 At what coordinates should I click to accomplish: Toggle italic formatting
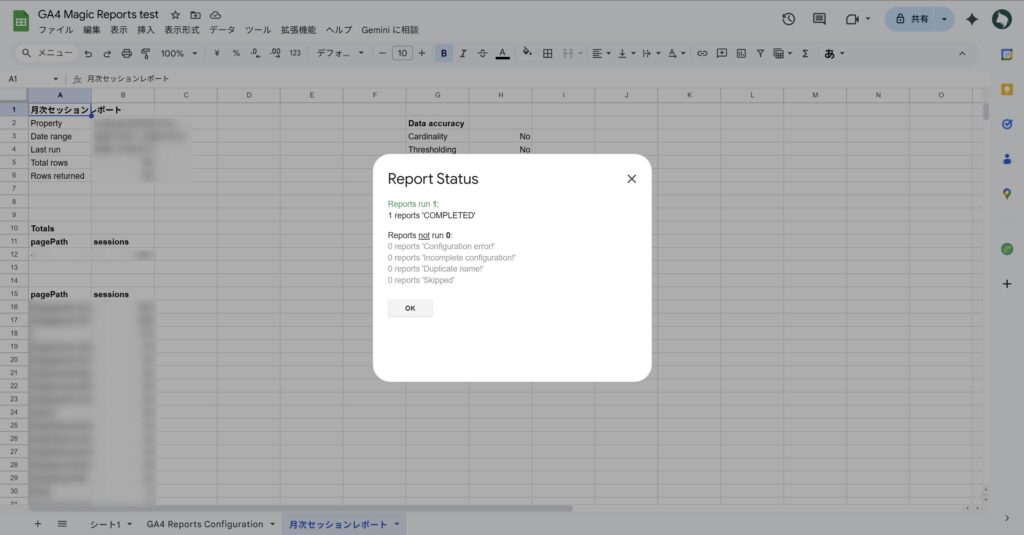[x=463, y=54]
